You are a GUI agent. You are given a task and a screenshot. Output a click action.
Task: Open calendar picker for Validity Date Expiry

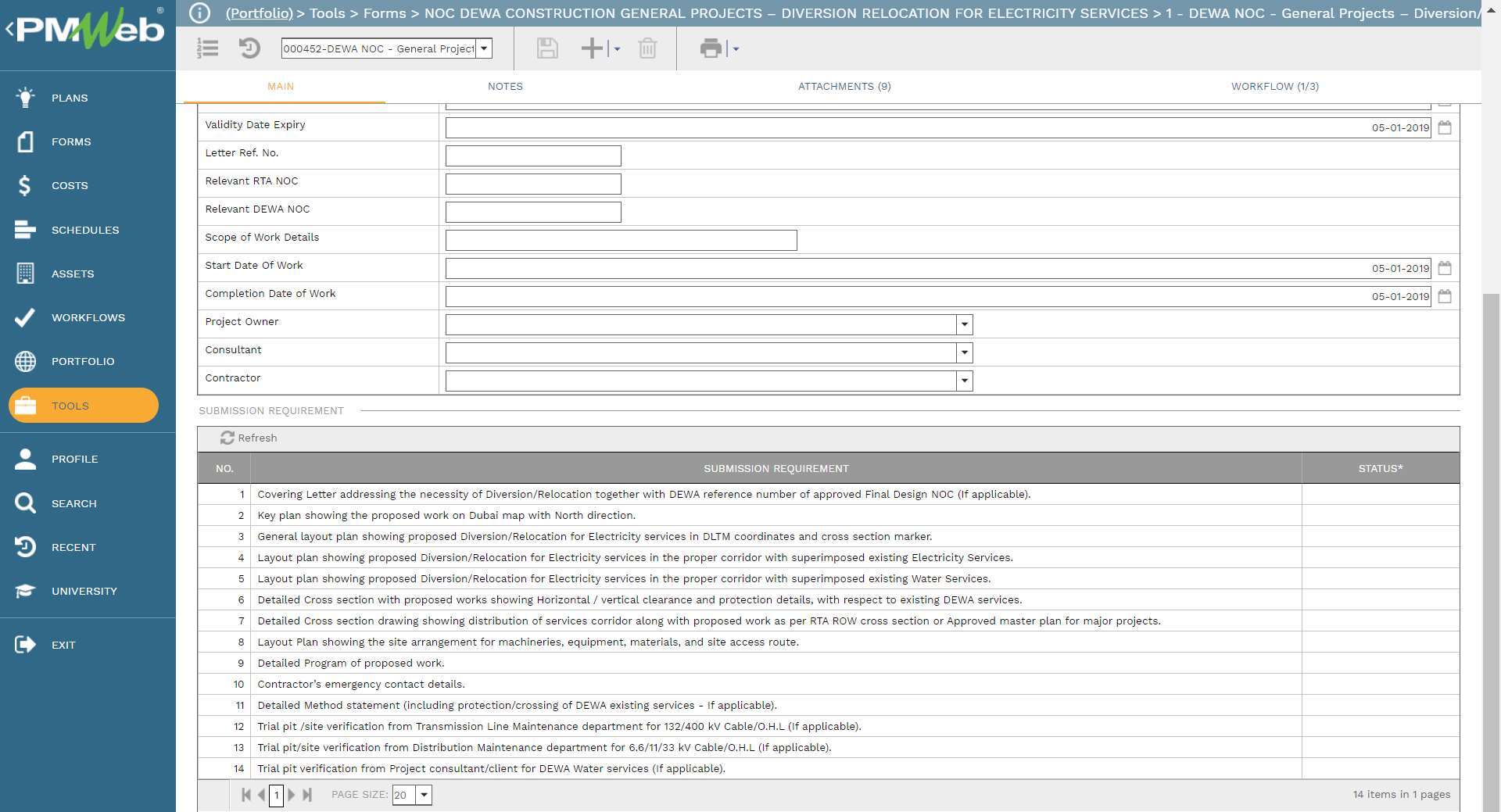point(1444,127)
